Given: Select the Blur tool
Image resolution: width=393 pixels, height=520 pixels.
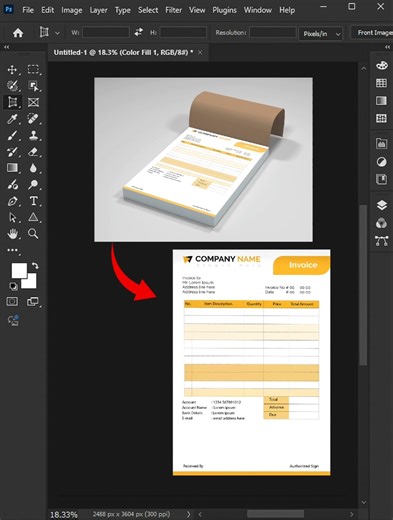Looking at the screenshot, I should coord(33,168).
